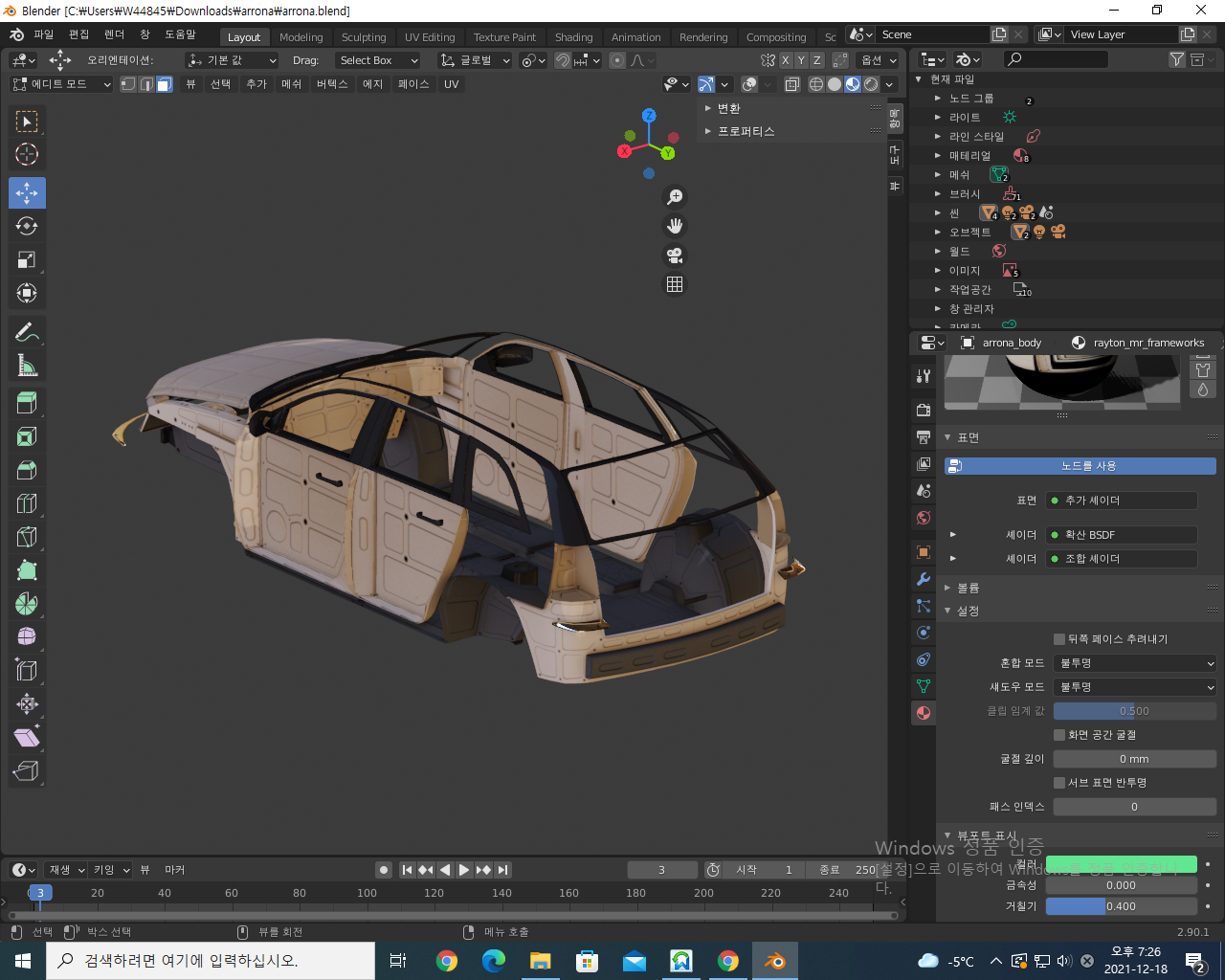Select the Move tool in left toolbar
The image size is (1225, 980).
click(x=27, y=193)
